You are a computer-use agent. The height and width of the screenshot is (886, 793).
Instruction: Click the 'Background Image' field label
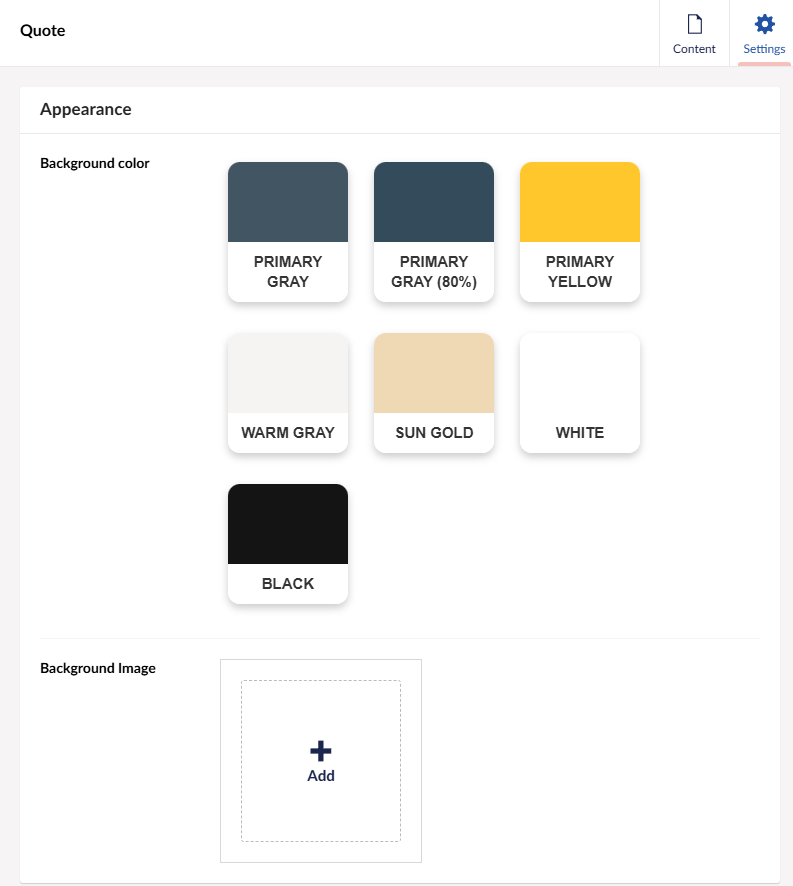click(98, 668)
